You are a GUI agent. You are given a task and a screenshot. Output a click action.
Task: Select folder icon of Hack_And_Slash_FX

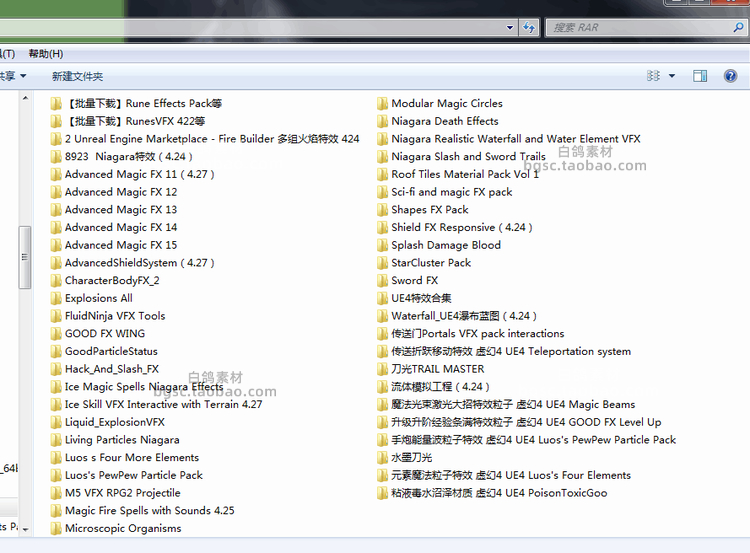click(x=56, y=369)
